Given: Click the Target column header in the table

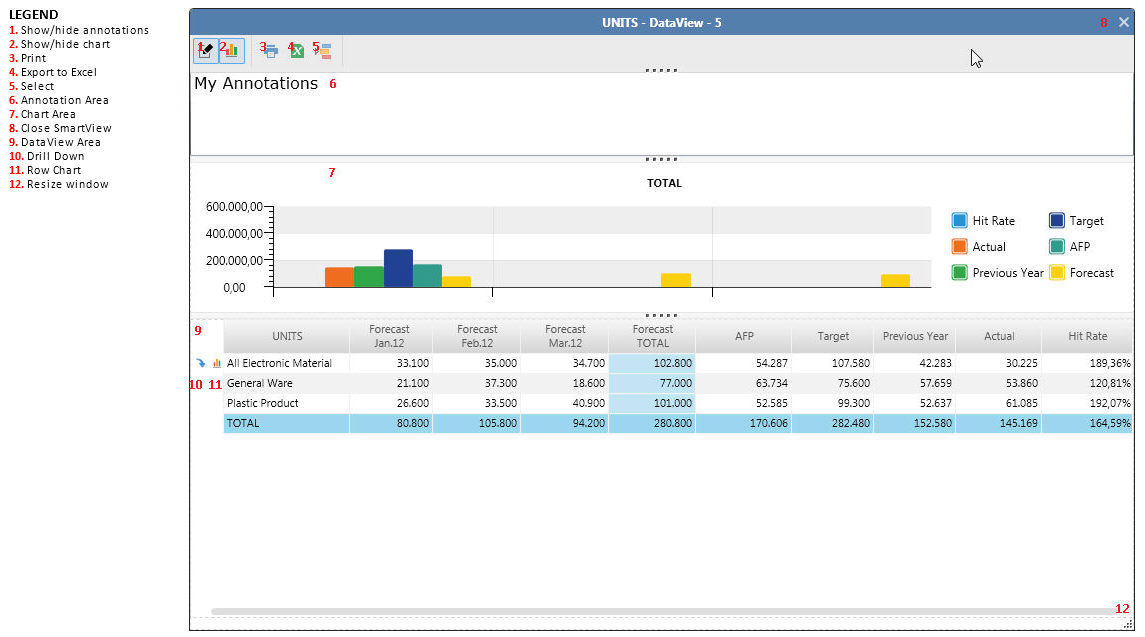Looking at the screenshot, I should coord(832,336).
